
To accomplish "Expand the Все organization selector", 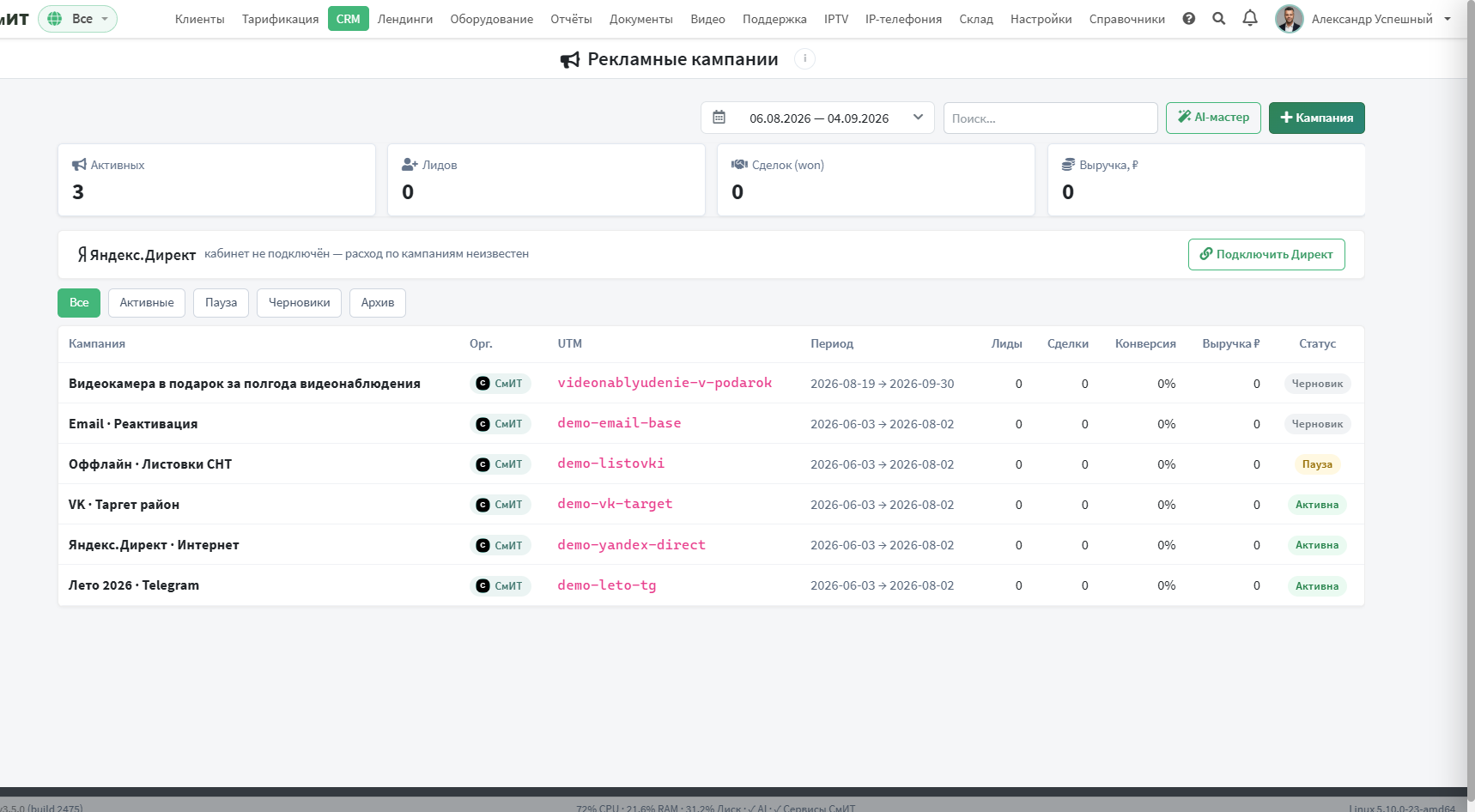I will pos(77,18).
